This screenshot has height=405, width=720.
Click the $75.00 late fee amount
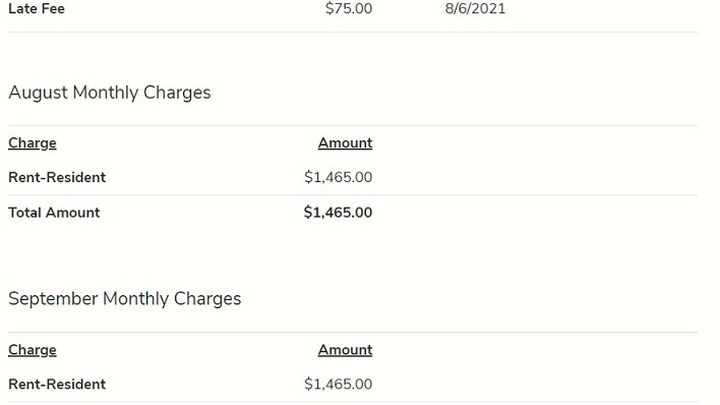click(349, 8)
